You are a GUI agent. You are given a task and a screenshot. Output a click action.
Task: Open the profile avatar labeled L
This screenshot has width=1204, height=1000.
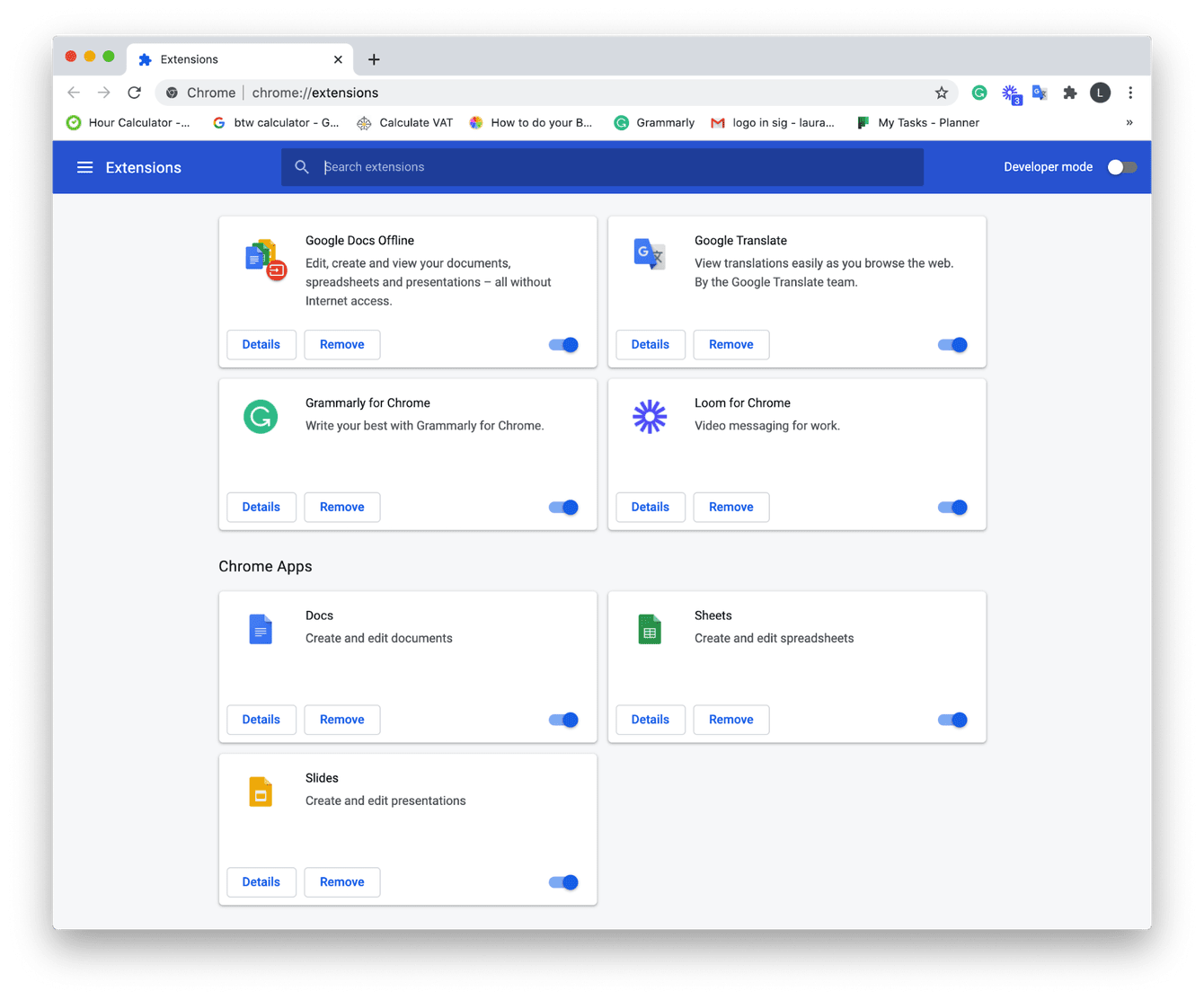[x=1100, y=93]
